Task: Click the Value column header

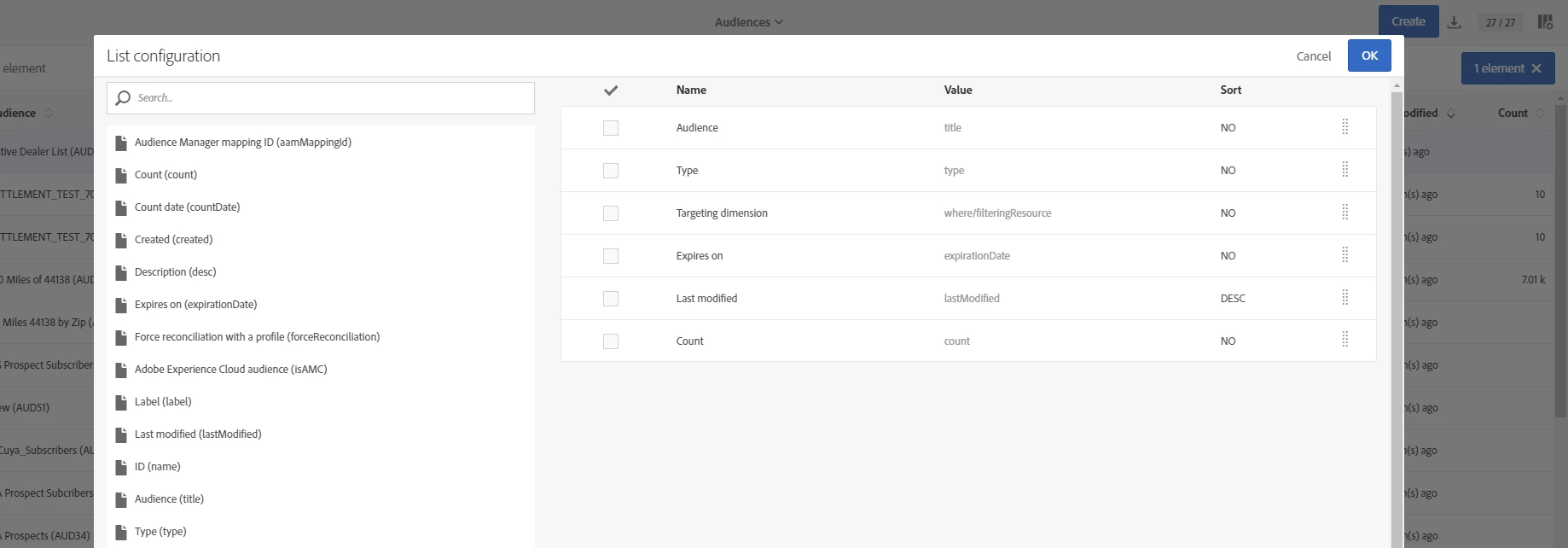Action: (x=958, y=90)
